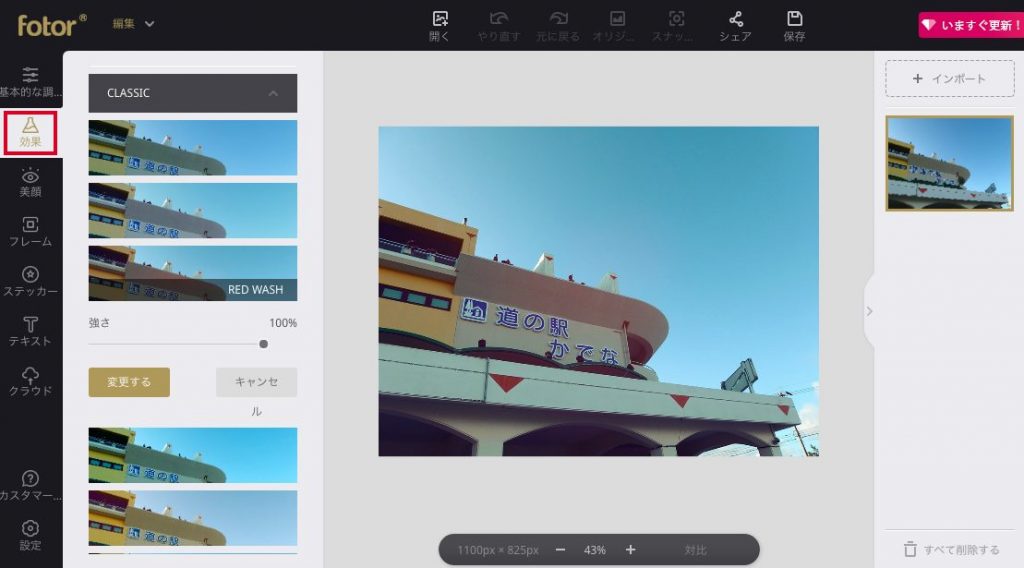Open the 設定 settings gear
The image size is (1024, 568).
(30, 535)
